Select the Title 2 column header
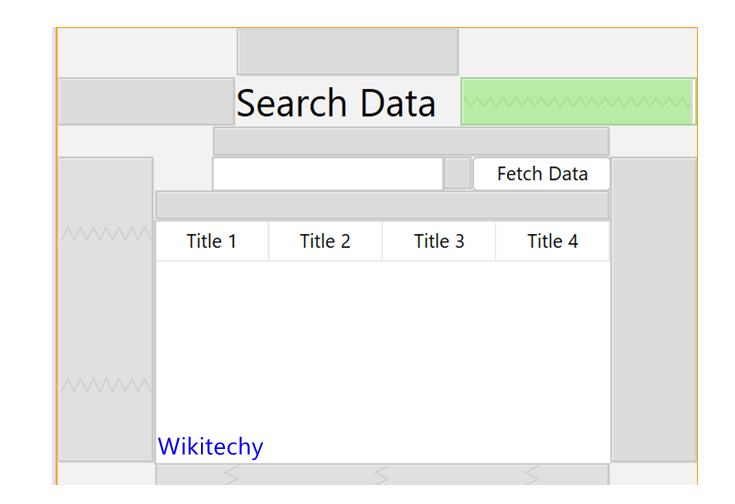The image size is (735, 504). pyautogui.click(x=325, y=241)
